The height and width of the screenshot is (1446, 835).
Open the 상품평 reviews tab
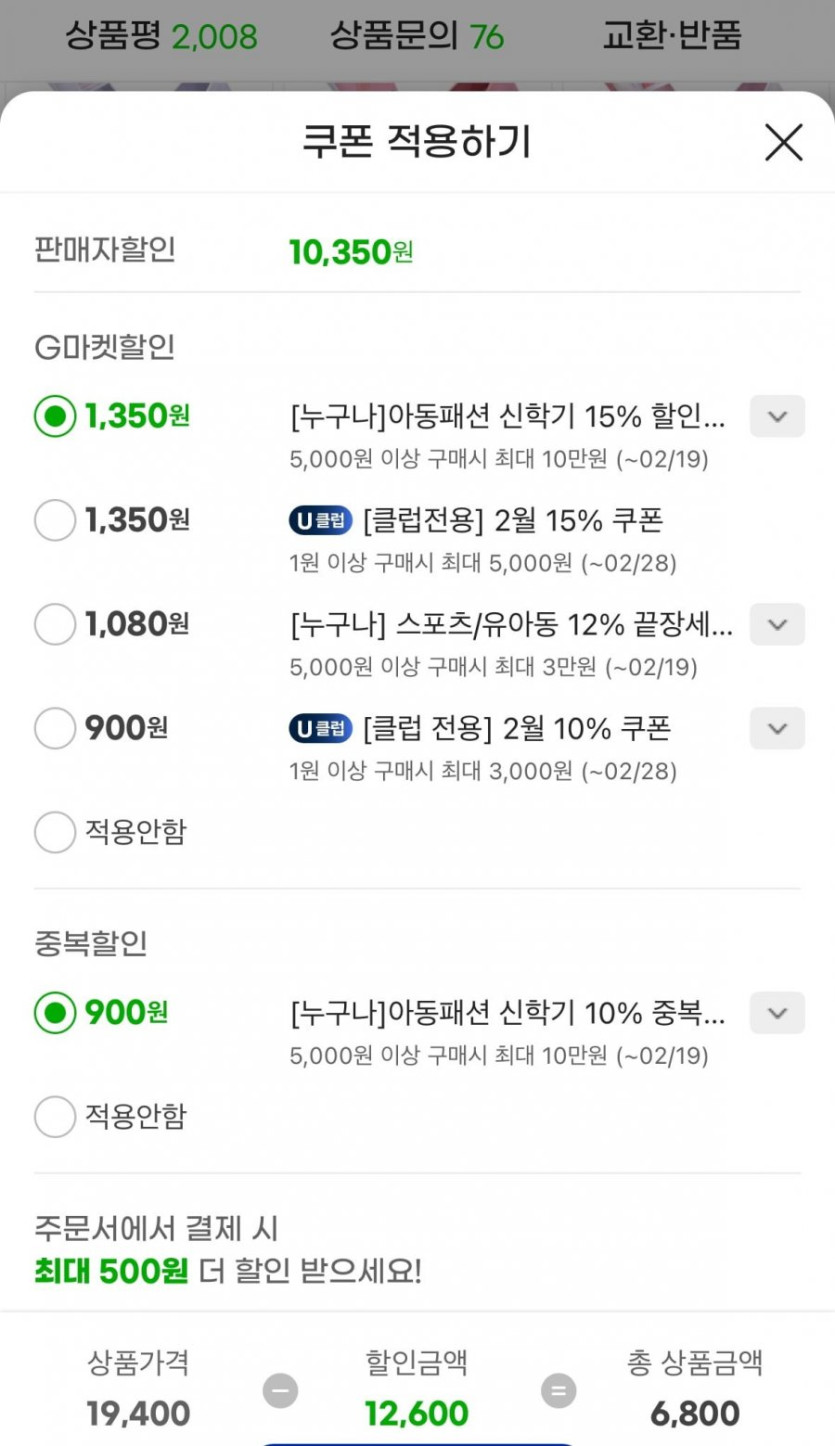[161, 37]
